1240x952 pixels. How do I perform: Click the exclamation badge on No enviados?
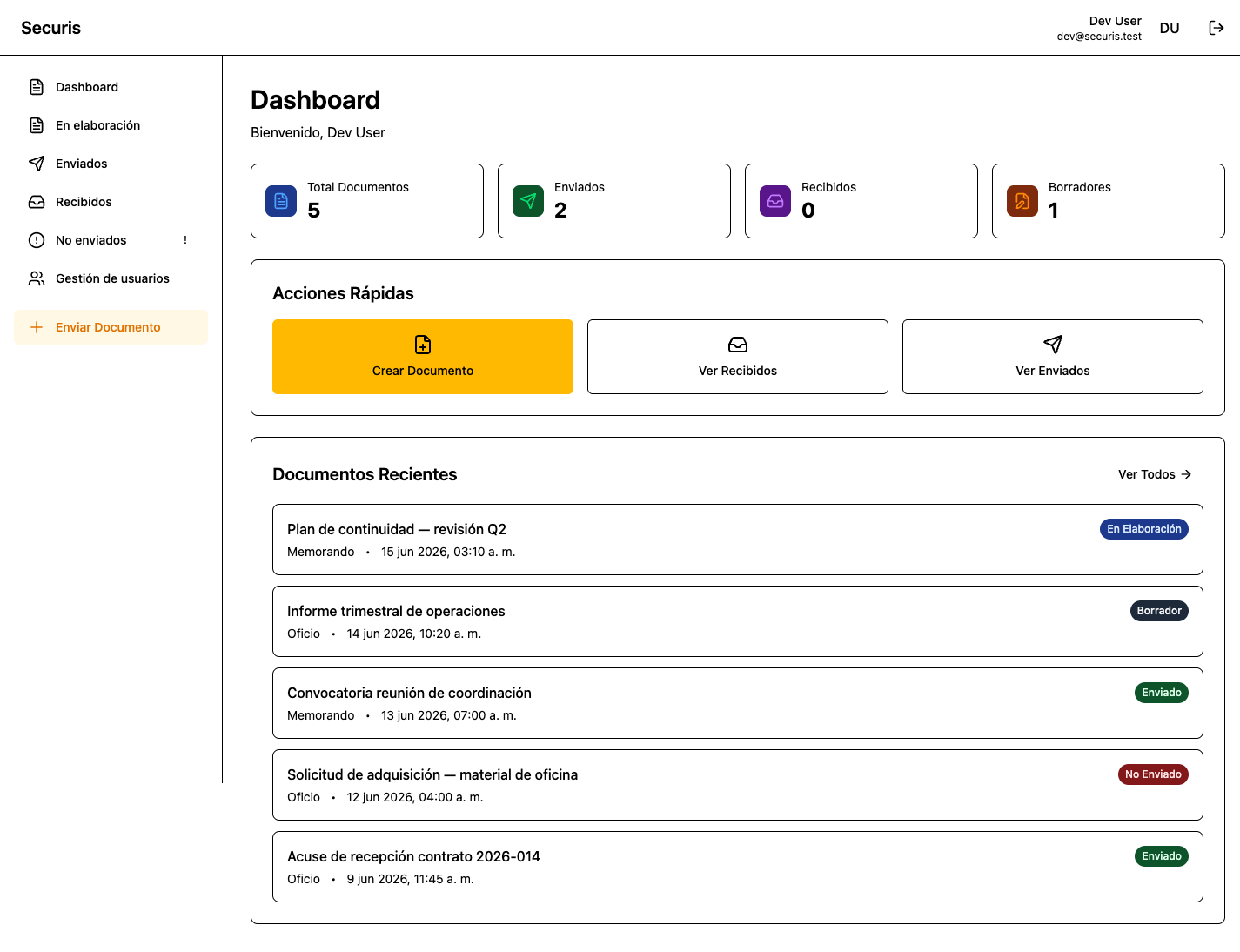(185, 240)
